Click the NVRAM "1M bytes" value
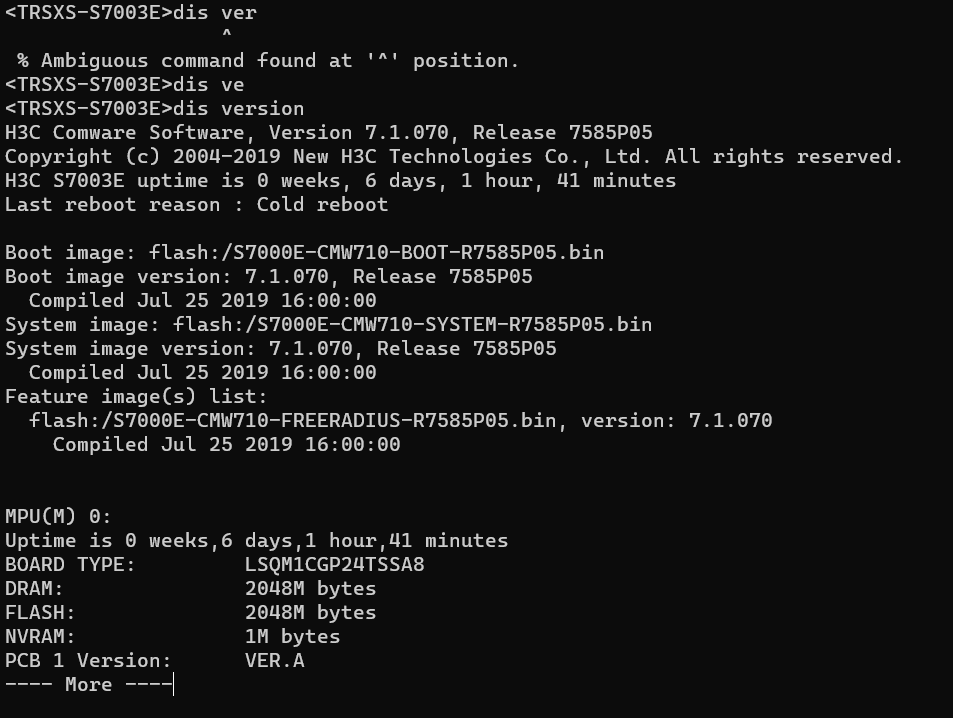Screen dimensions: 953x718 [292, 636]
